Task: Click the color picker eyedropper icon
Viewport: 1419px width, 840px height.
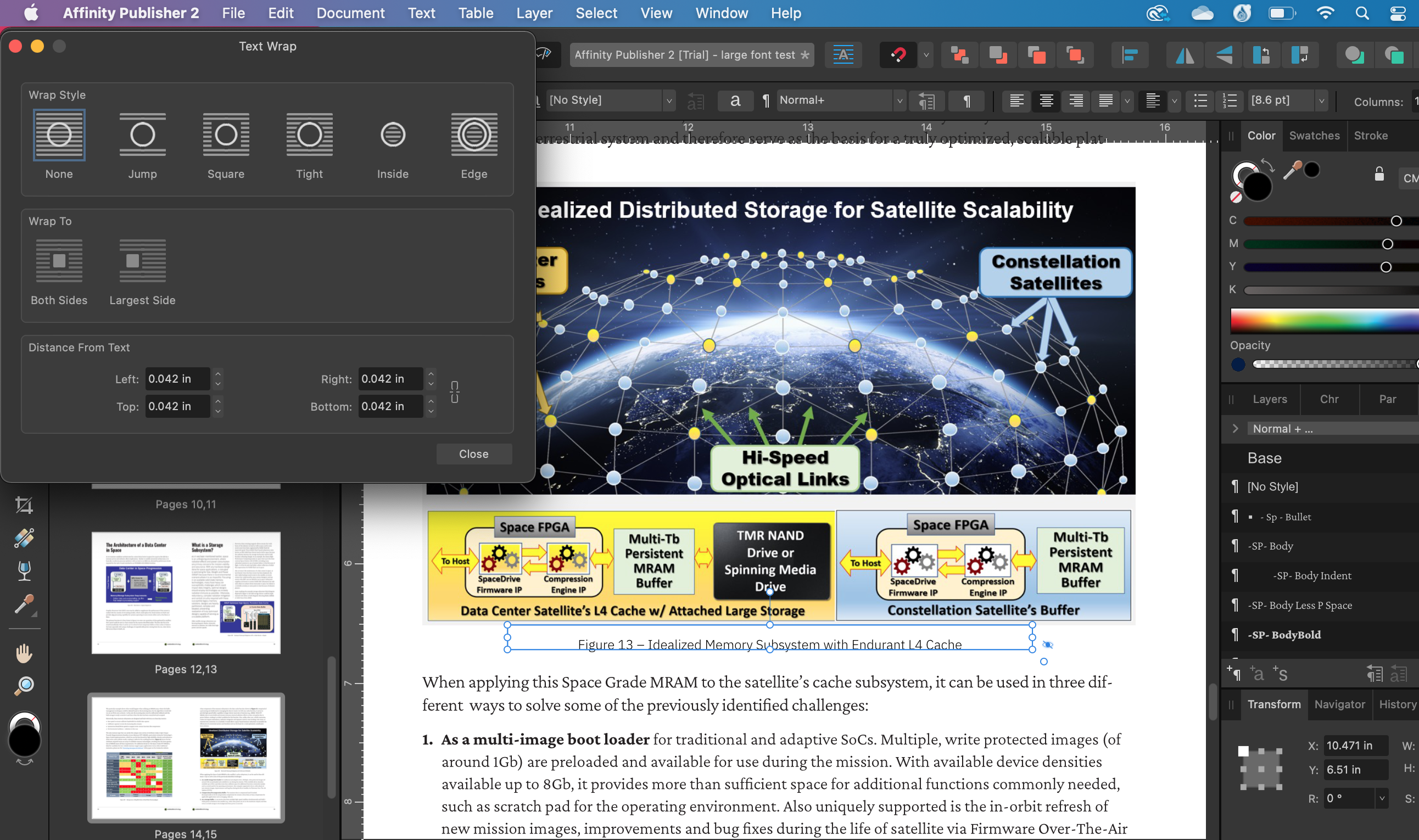Action: [x=1292, y=170]
